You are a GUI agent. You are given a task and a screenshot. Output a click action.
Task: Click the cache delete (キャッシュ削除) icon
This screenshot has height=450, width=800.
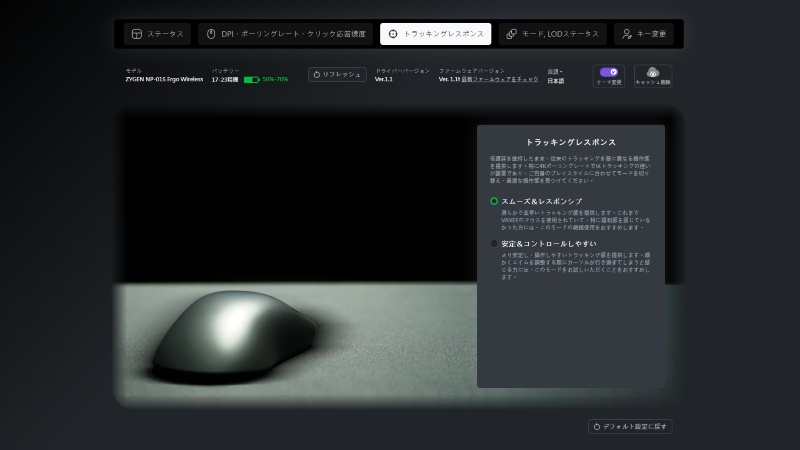652,73
